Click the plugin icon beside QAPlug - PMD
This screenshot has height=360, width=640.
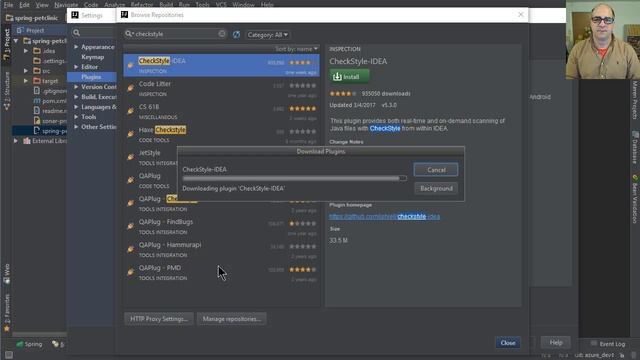pyautogui.click(x=131, y=272)
